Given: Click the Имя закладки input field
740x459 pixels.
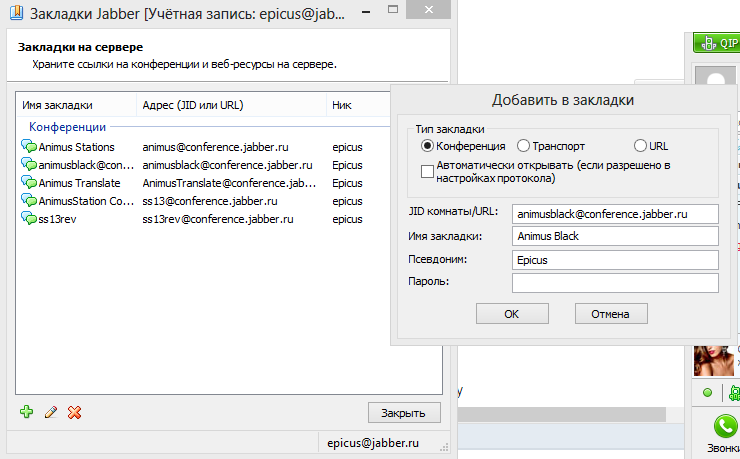Looking at the screenshot, I should tap(615, 236).
